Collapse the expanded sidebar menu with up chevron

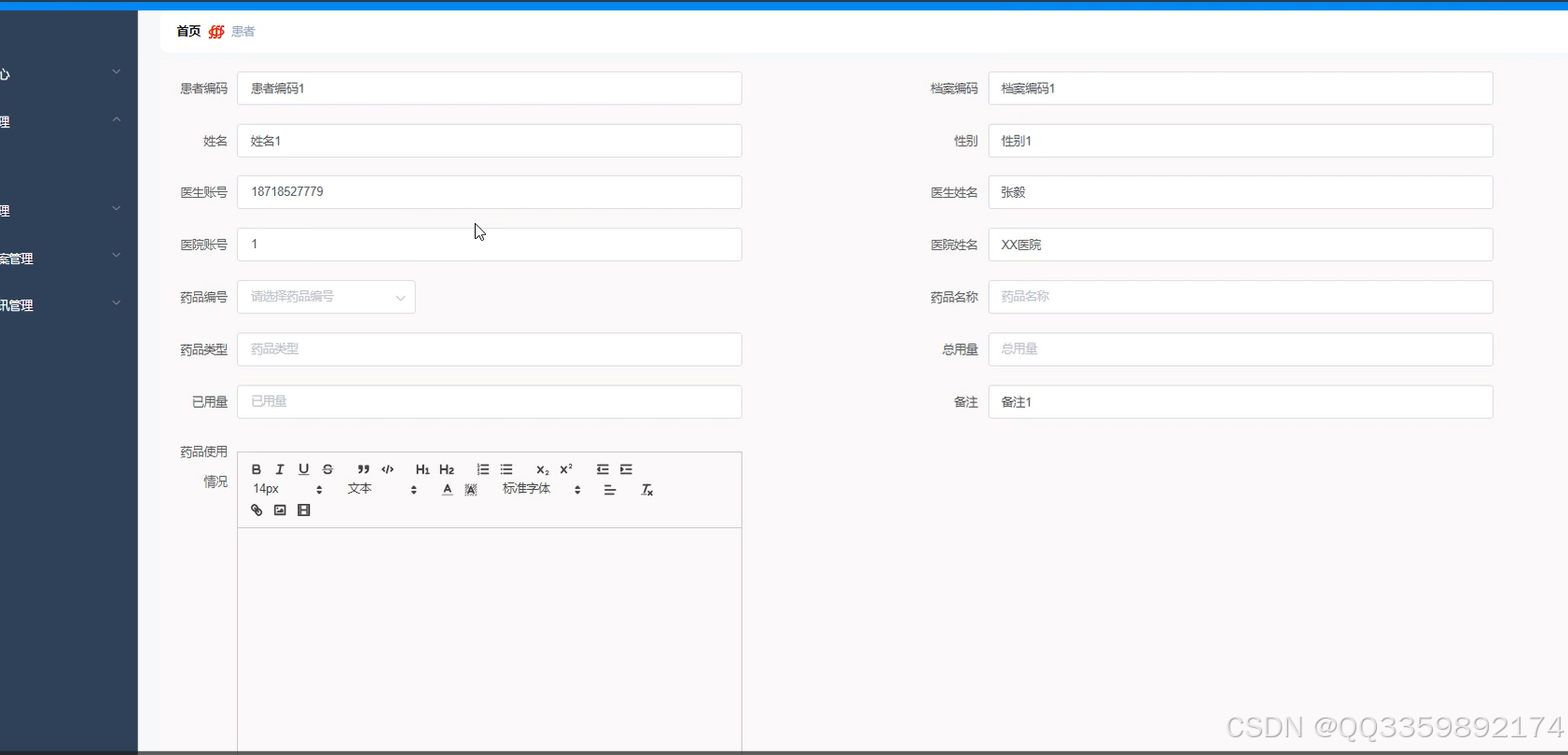click(61, 121)
